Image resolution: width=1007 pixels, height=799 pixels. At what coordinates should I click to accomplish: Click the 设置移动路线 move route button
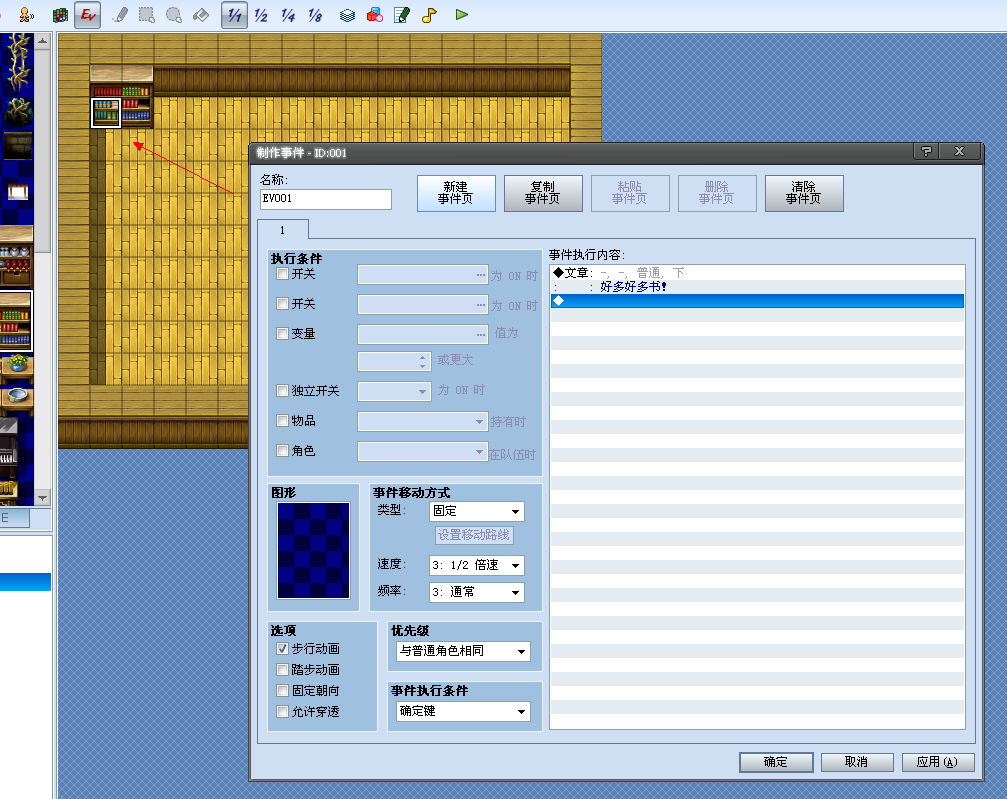(474, 535)
